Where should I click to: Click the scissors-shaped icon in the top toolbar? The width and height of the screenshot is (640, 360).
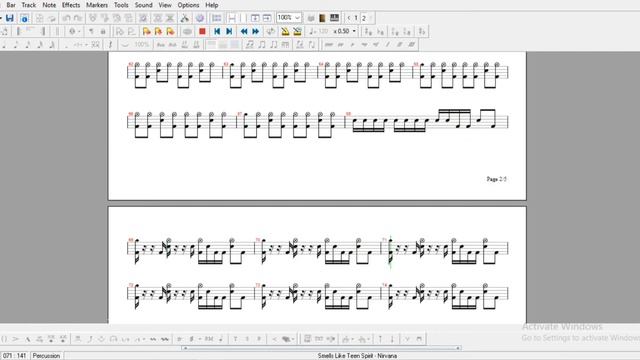pos(184,18)
